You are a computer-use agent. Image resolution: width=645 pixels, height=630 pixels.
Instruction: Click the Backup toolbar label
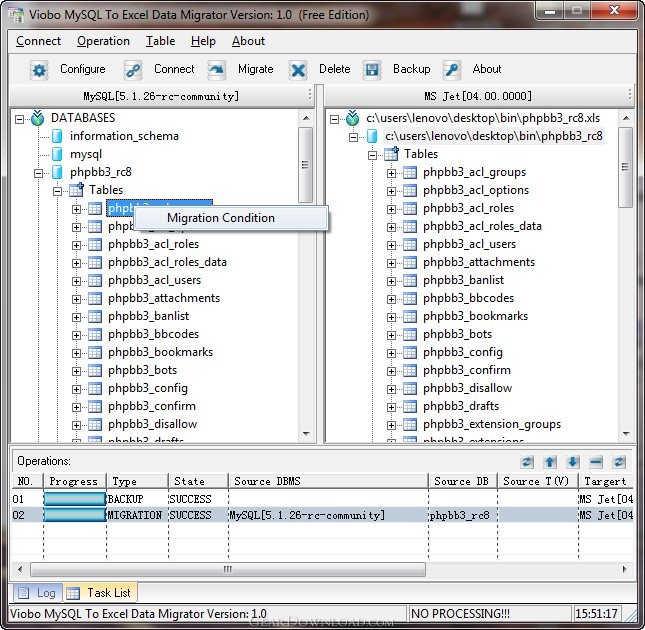point(411,69)
